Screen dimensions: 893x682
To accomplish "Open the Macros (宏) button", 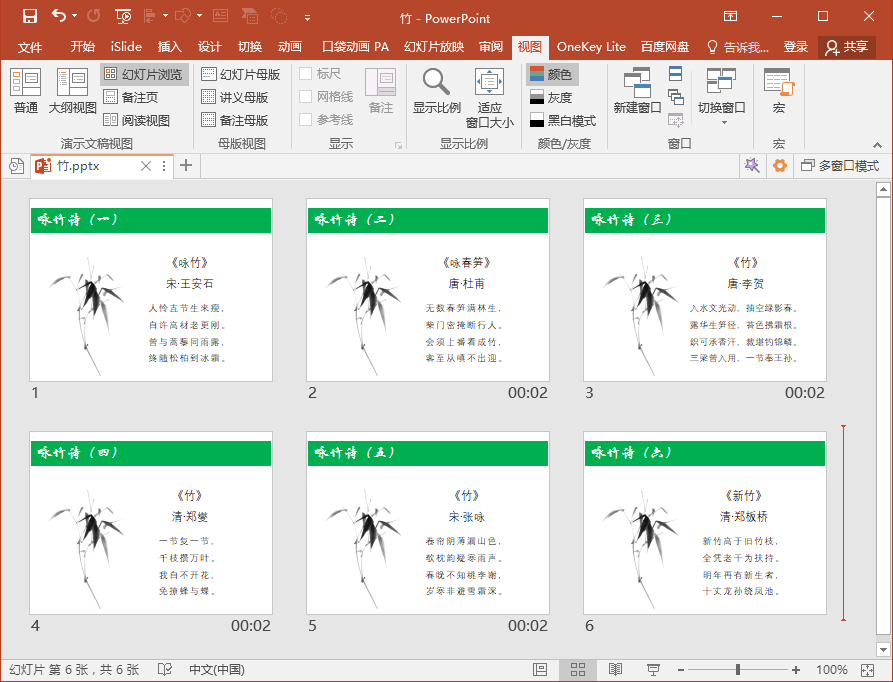I will point(779,91).
